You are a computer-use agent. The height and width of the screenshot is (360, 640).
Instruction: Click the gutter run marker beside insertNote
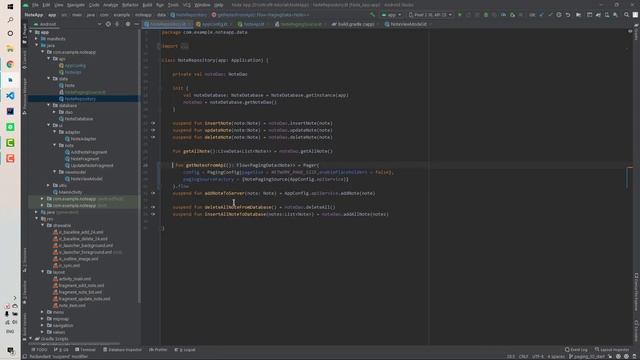coord(153,123)
